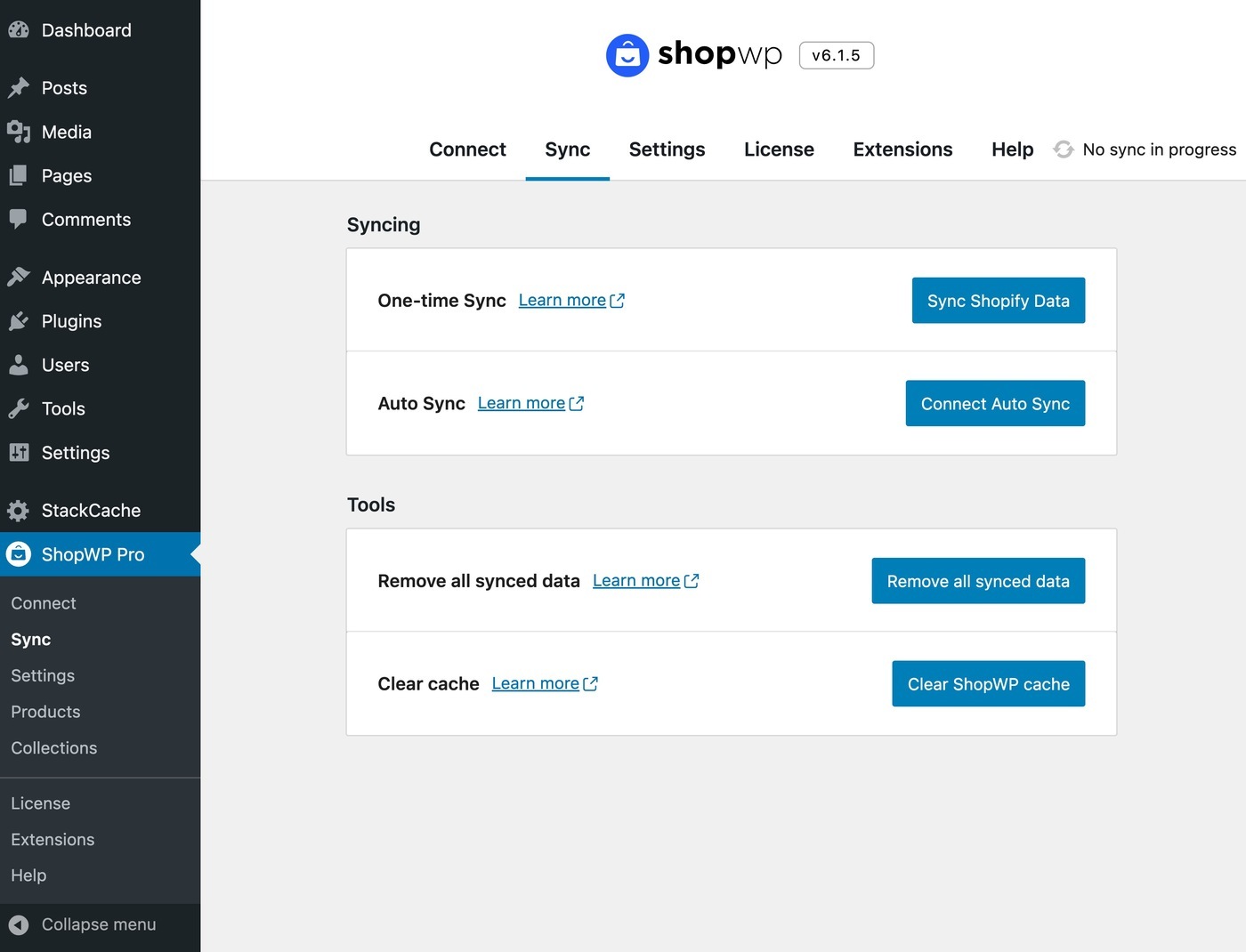
Task: Click the Comments speech bubble icon
Action: (x=19, y=219)
